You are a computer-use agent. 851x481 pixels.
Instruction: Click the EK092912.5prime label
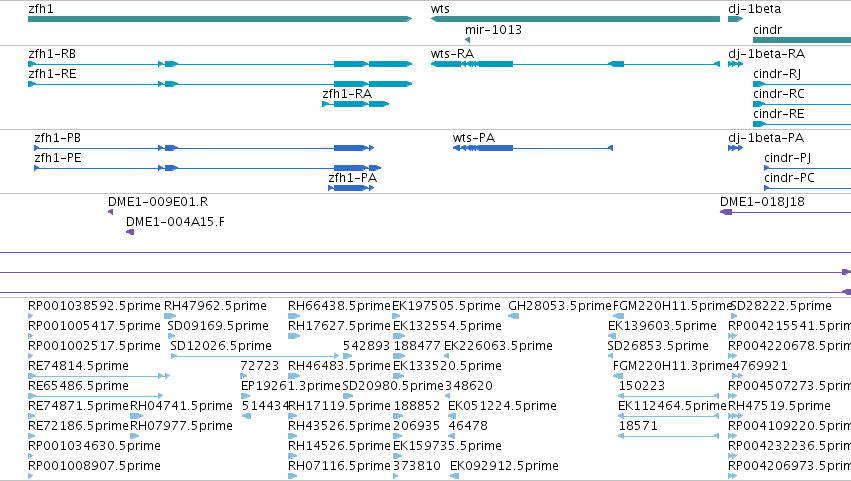(x=504, y=466)
